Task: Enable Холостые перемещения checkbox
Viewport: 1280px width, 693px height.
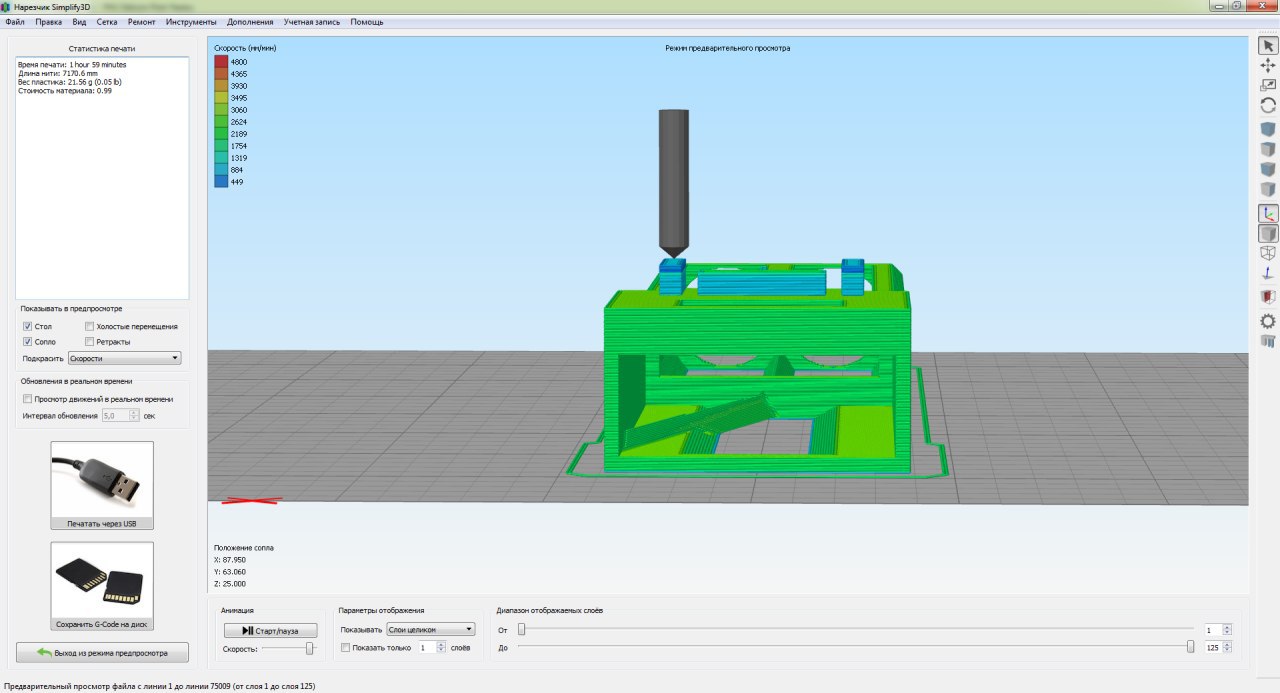Action: click(x=90, y=326)
